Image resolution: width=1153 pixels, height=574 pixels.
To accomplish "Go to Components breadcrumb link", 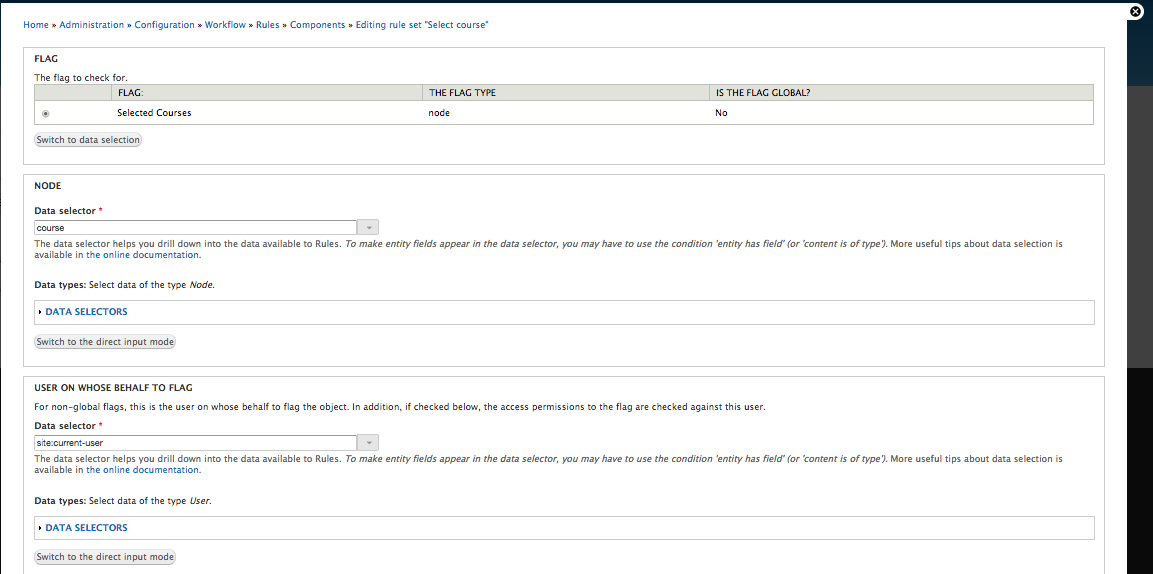I will point(317,25).
